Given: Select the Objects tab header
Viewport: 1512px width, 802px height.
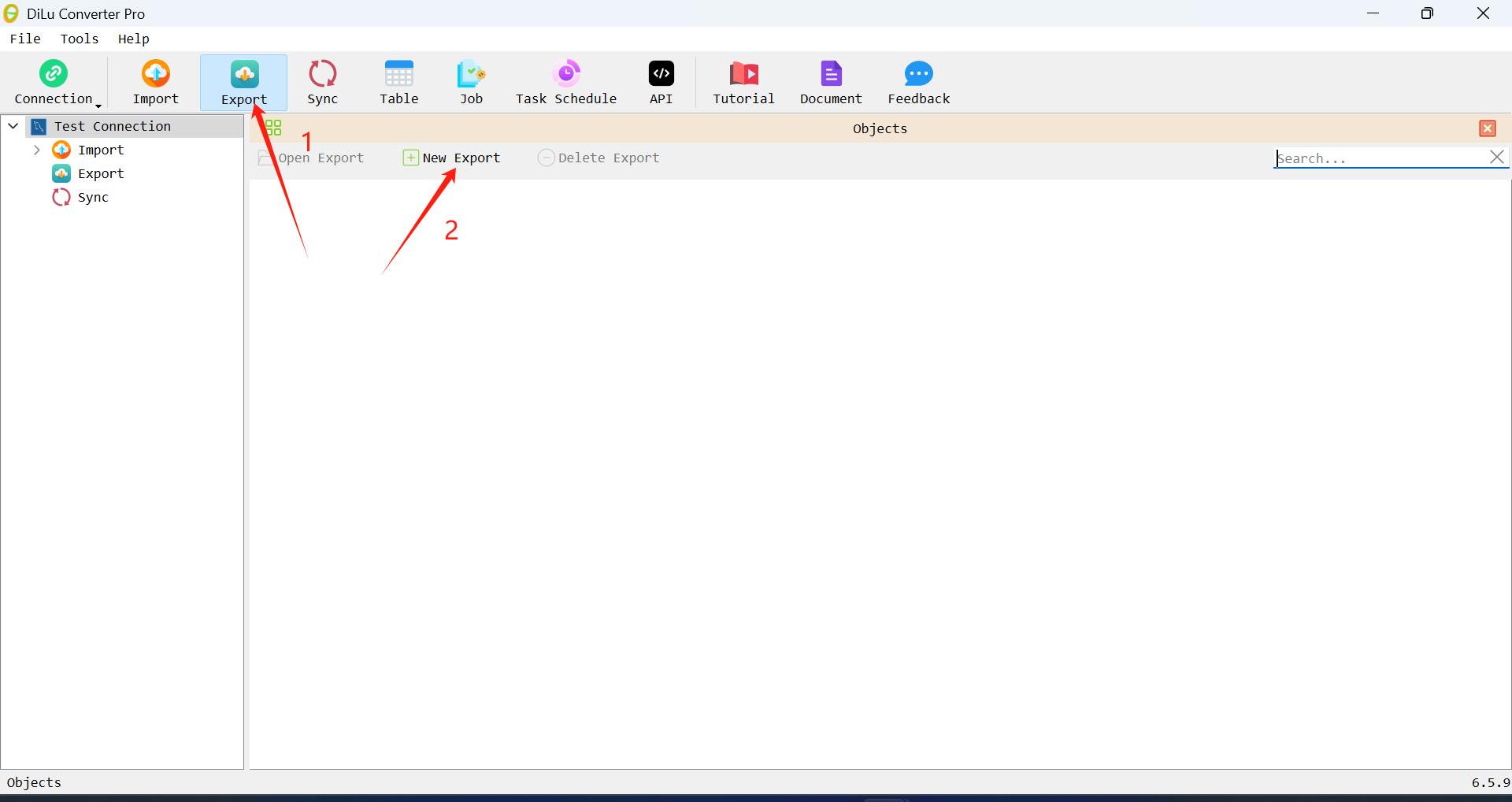Looking at the screenshot, I should click(x=880, y=128).
